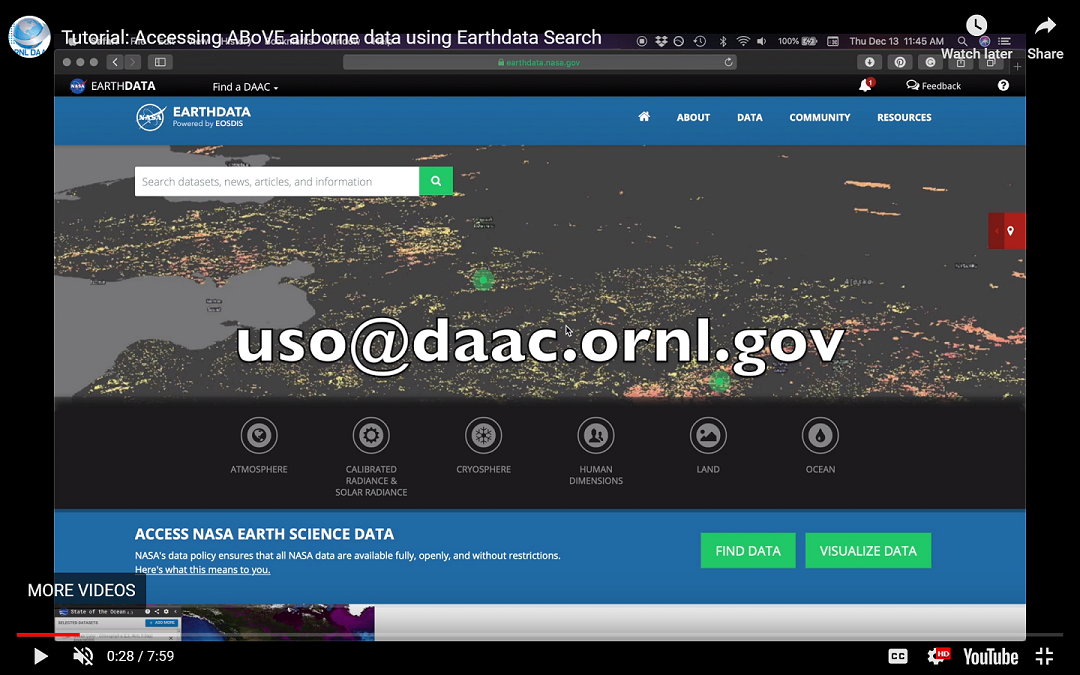Image resolution: width=1080 pixels, height=675 pixels.
Task: Open the ABOUT menu
Action: 693,118
